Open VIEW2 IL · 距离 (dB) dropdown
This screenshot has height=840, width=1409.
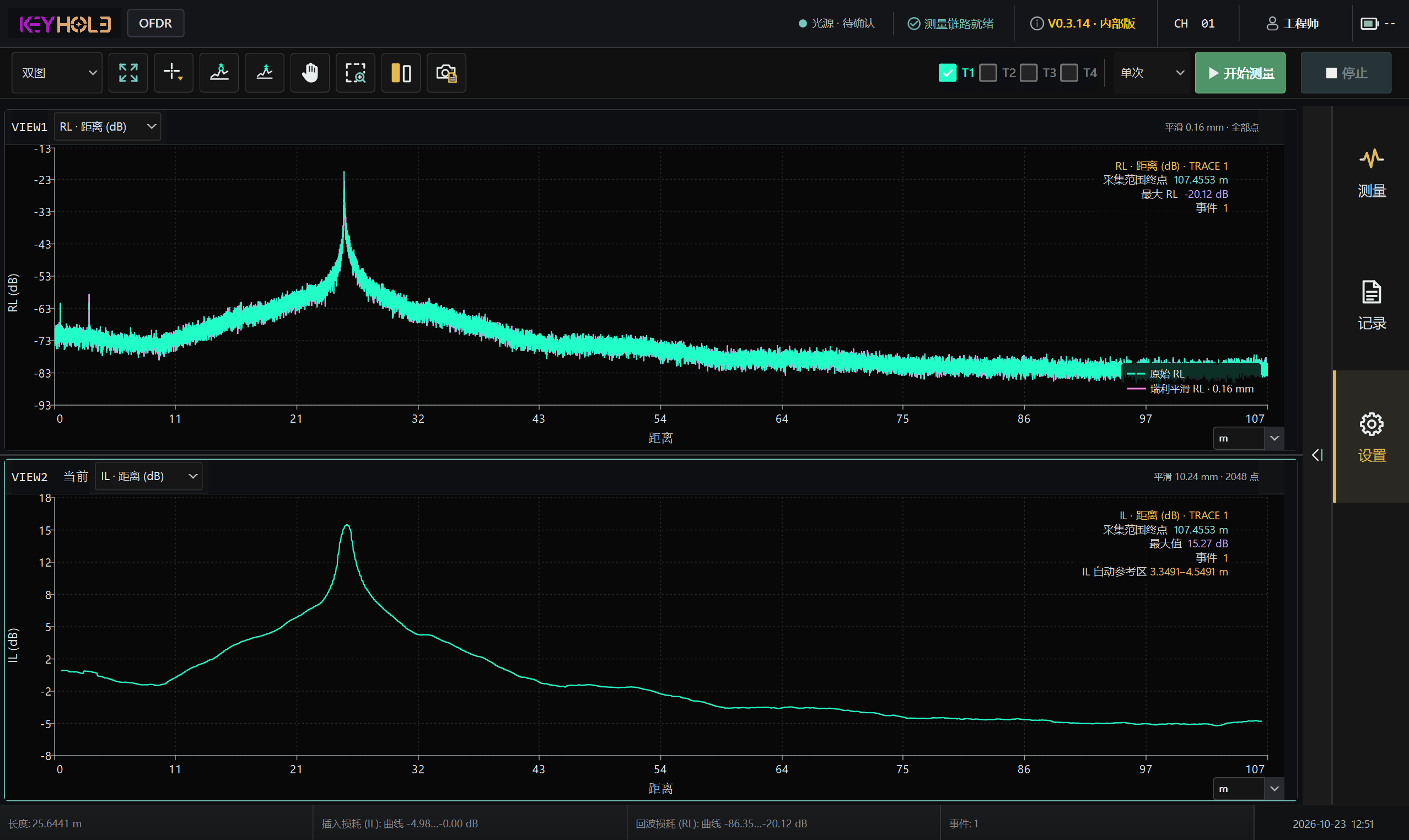click(149, 476)
